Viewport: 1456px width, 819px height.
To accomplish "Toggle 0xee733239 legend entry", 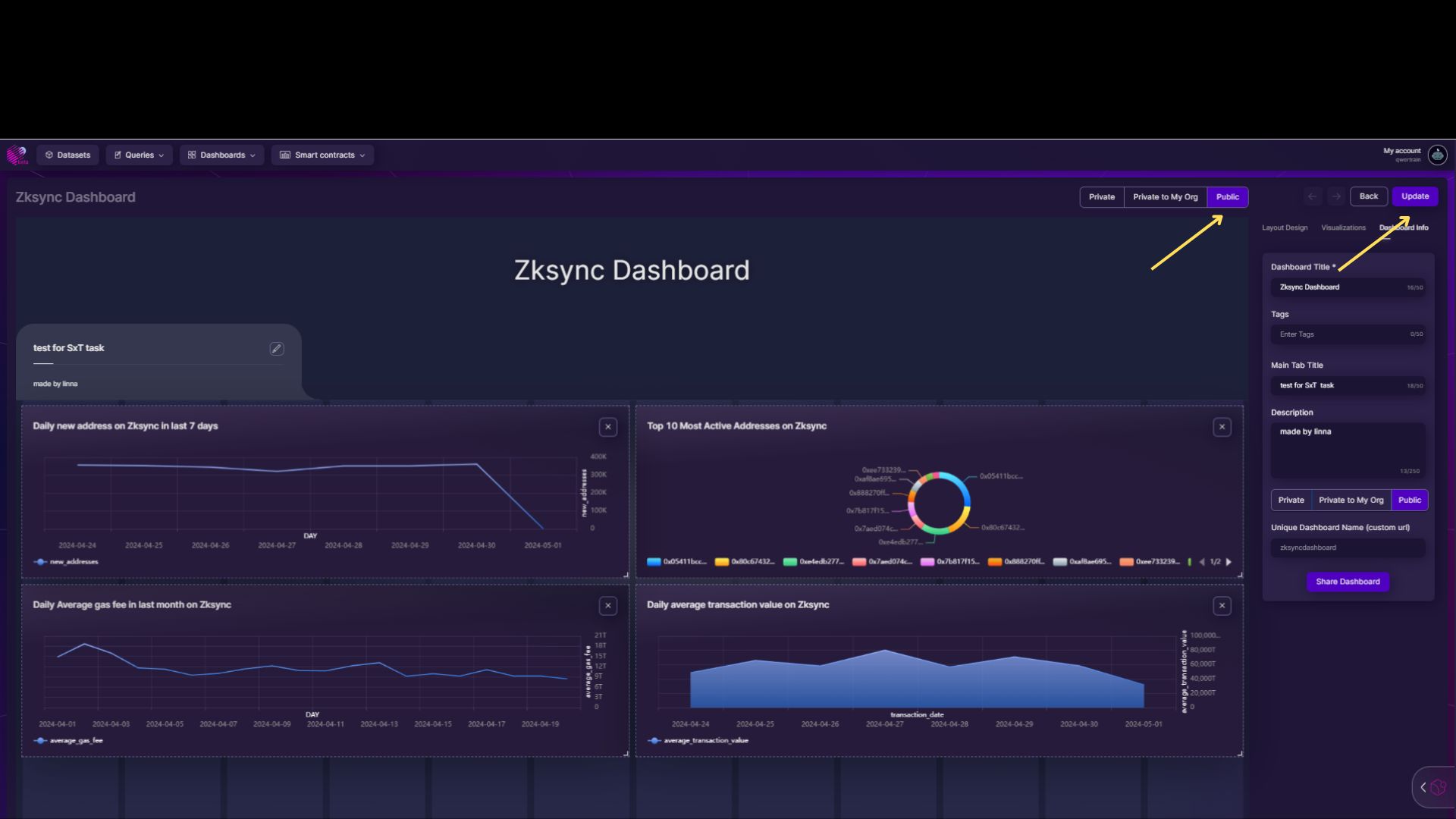I will pos(1150,562).
